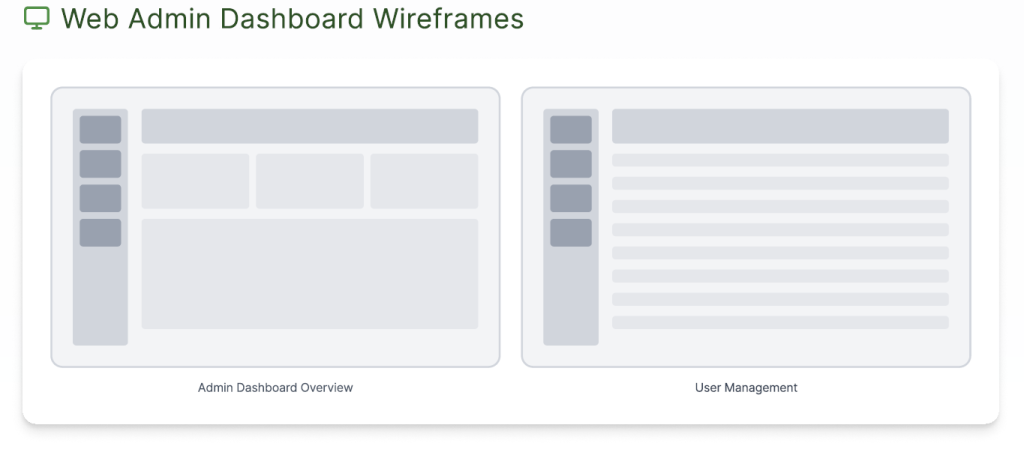Click the top header bar in Admin Dashboard Overview

[x=310, y=126]
